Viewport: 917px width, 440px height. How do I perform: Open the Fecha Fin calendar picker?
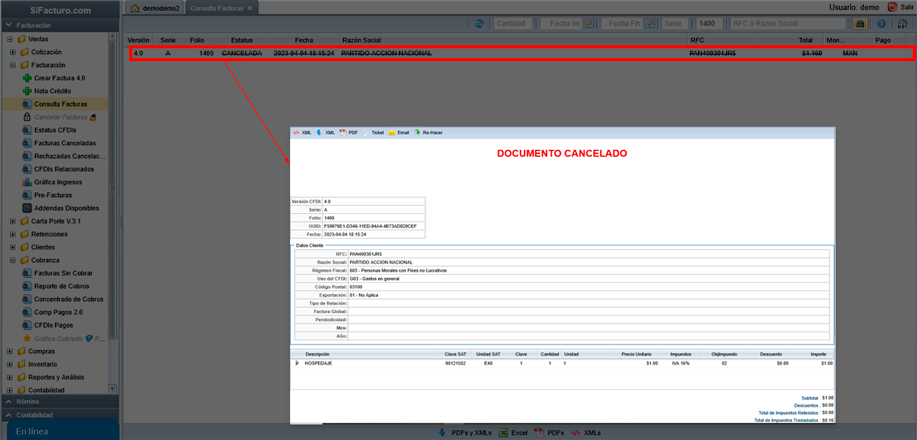(650, 23)
